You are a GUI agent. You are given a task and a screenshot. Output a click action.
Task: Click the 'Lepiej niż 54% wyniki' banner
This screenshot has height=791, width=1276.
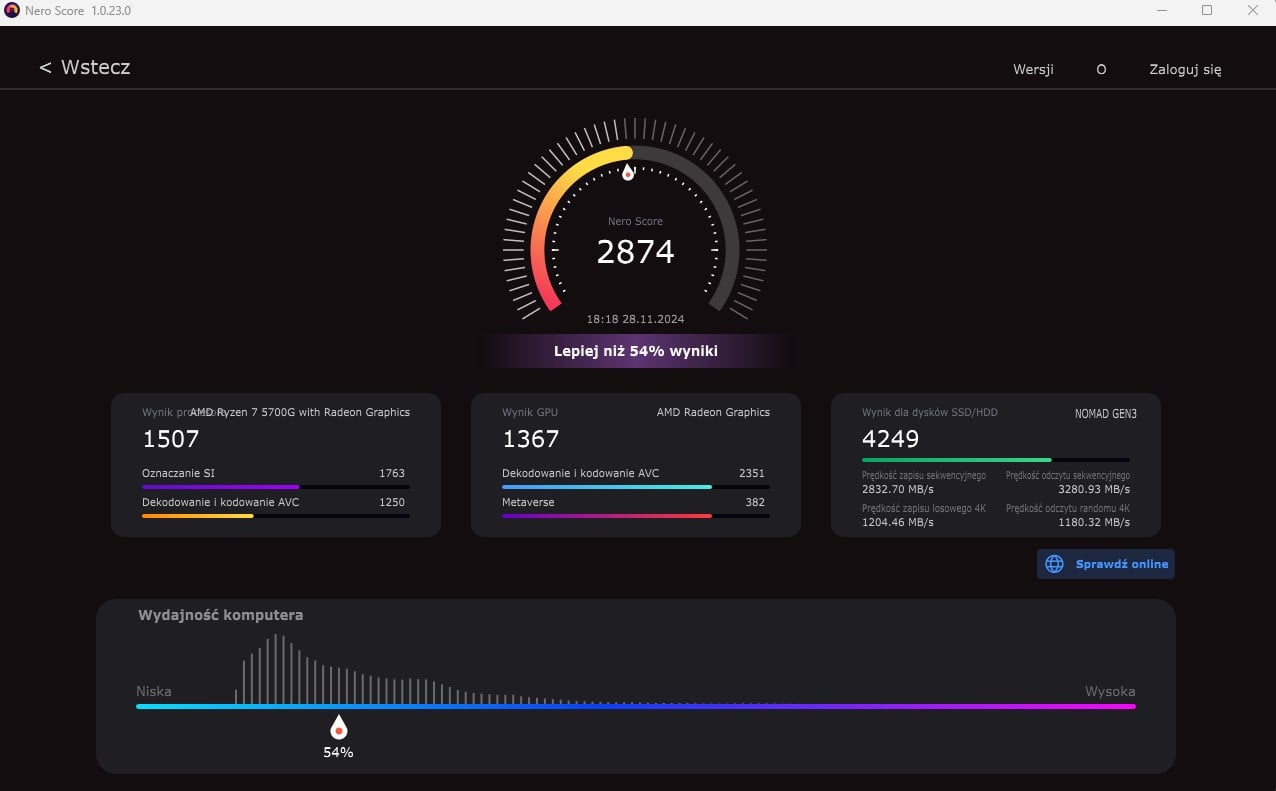636,351
